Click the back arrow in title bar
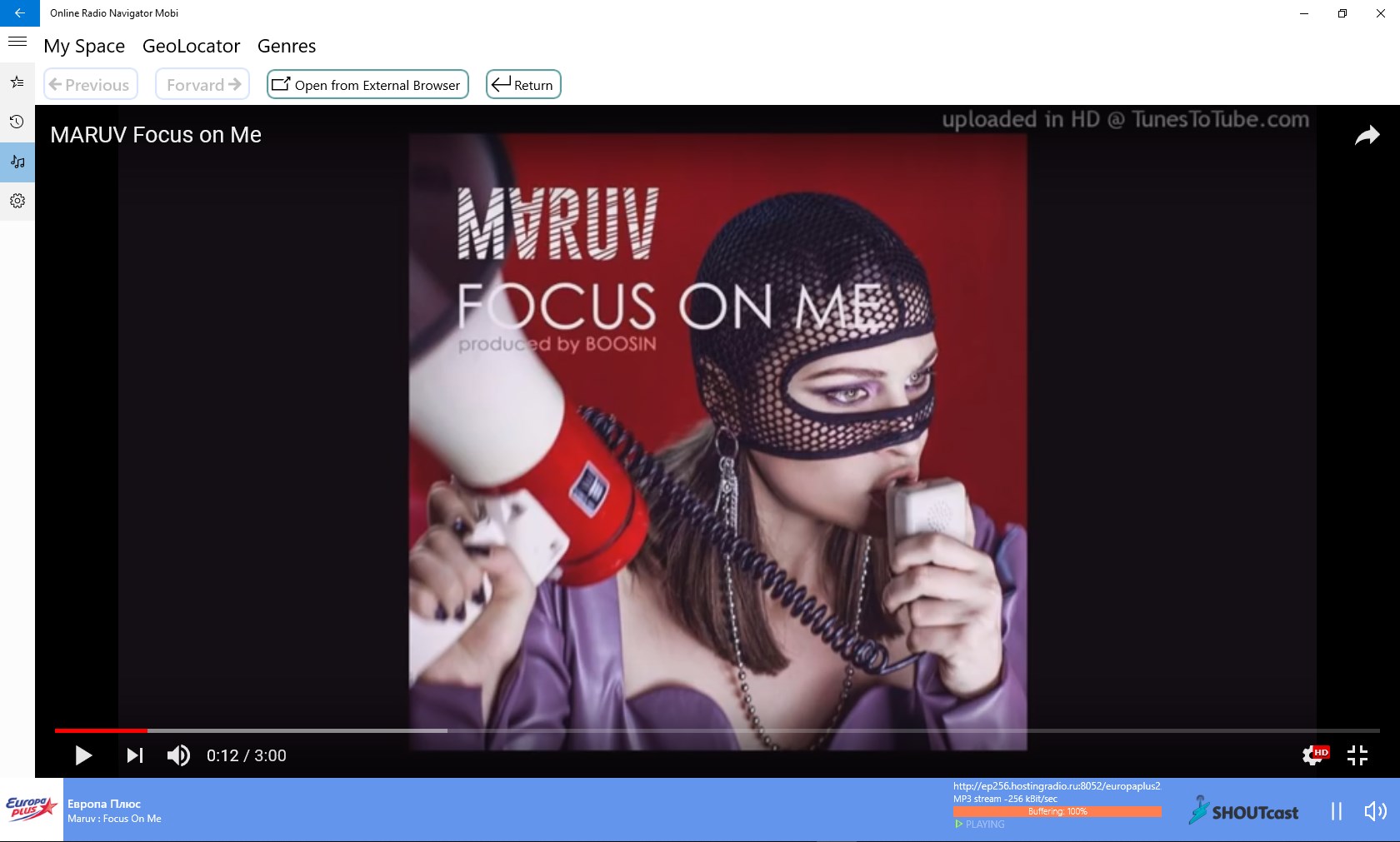Viewport: 1400px width, 842px height. click(x=20, y=13)
